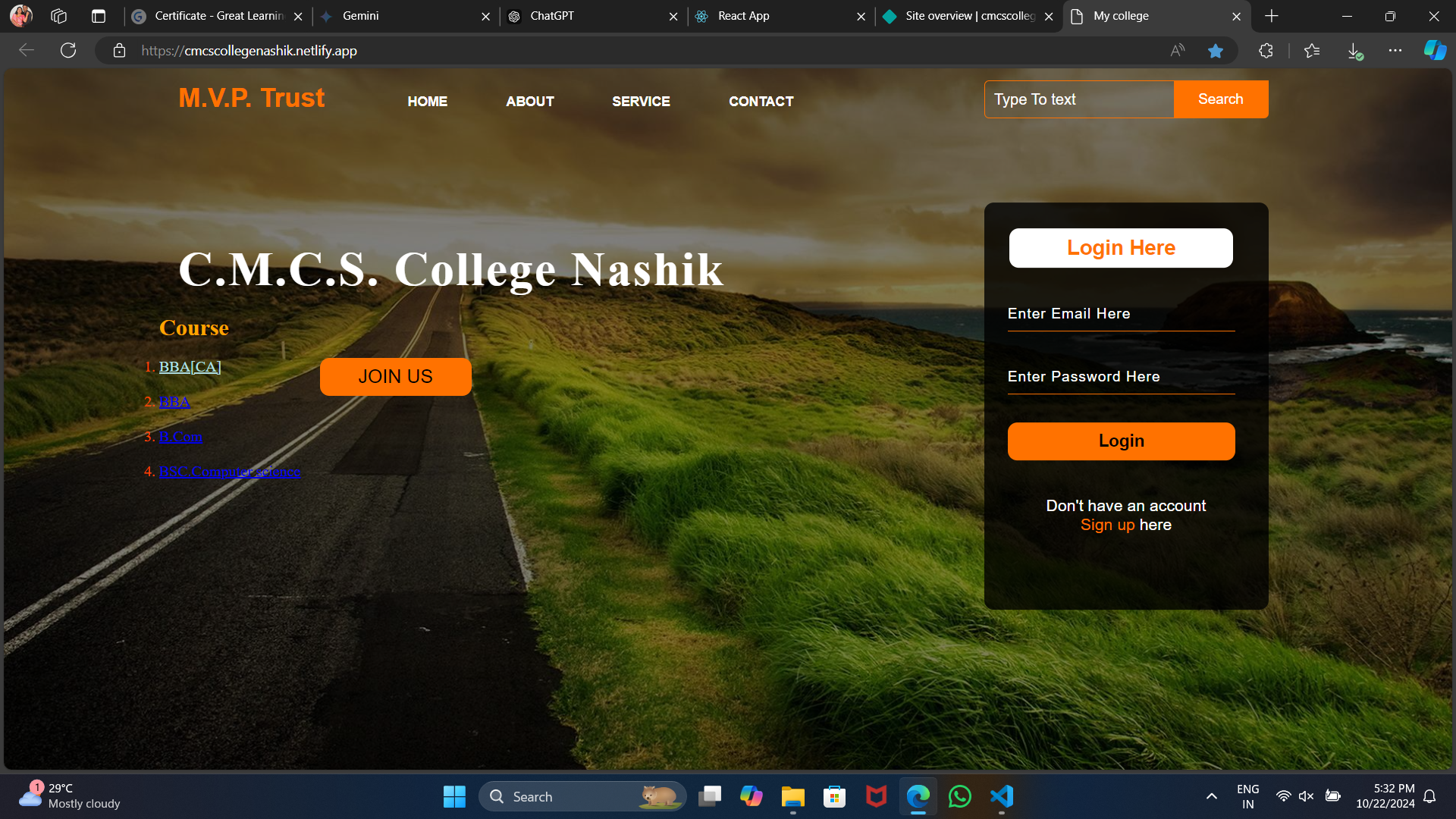Open WhatsApp from the taskbar
The width and height of the screenshot is (1456, 819).
pos(959,796)
